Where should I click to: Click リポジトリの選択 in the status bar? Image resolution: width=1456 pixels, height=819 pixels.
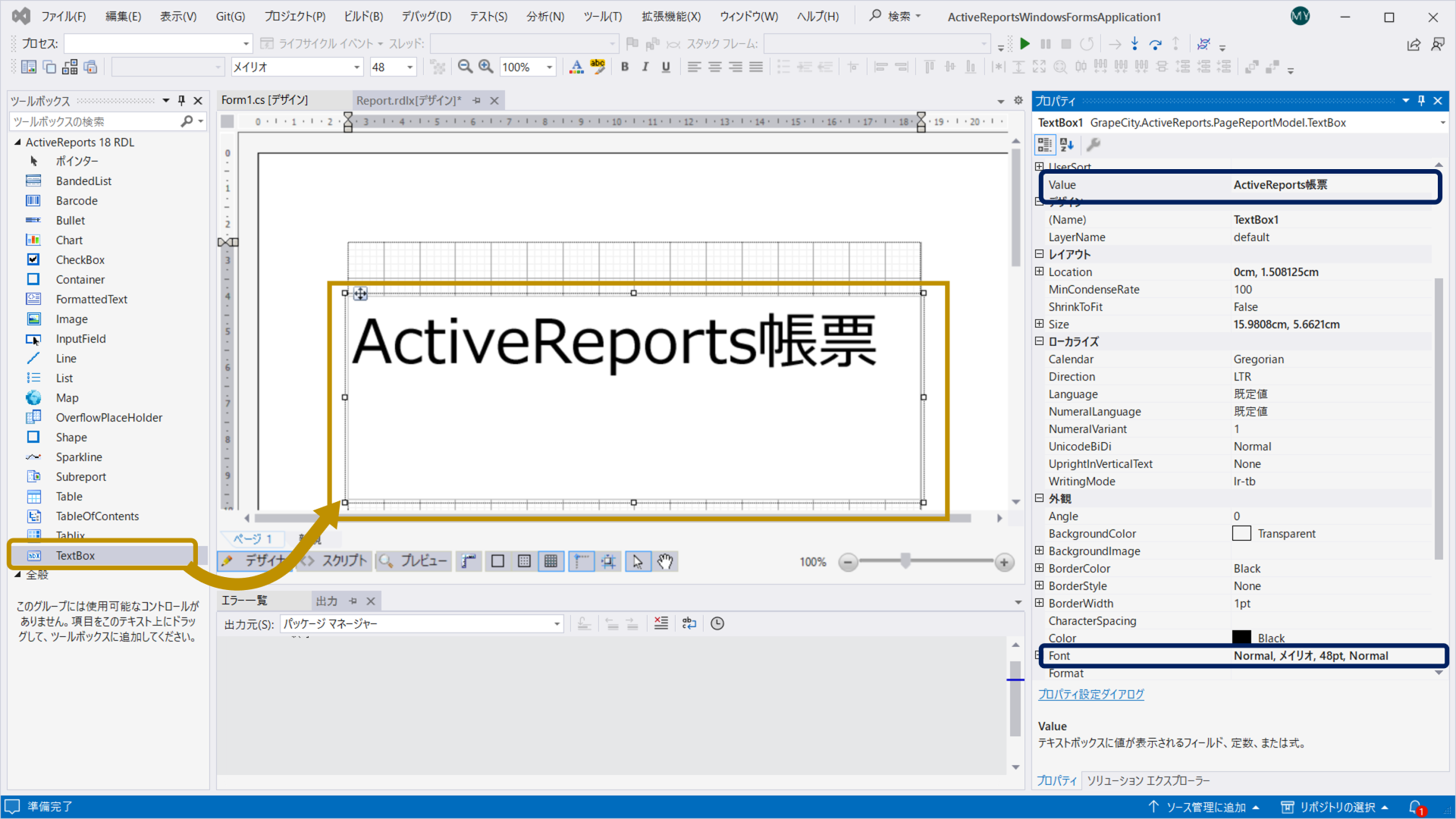(1335, 808)
